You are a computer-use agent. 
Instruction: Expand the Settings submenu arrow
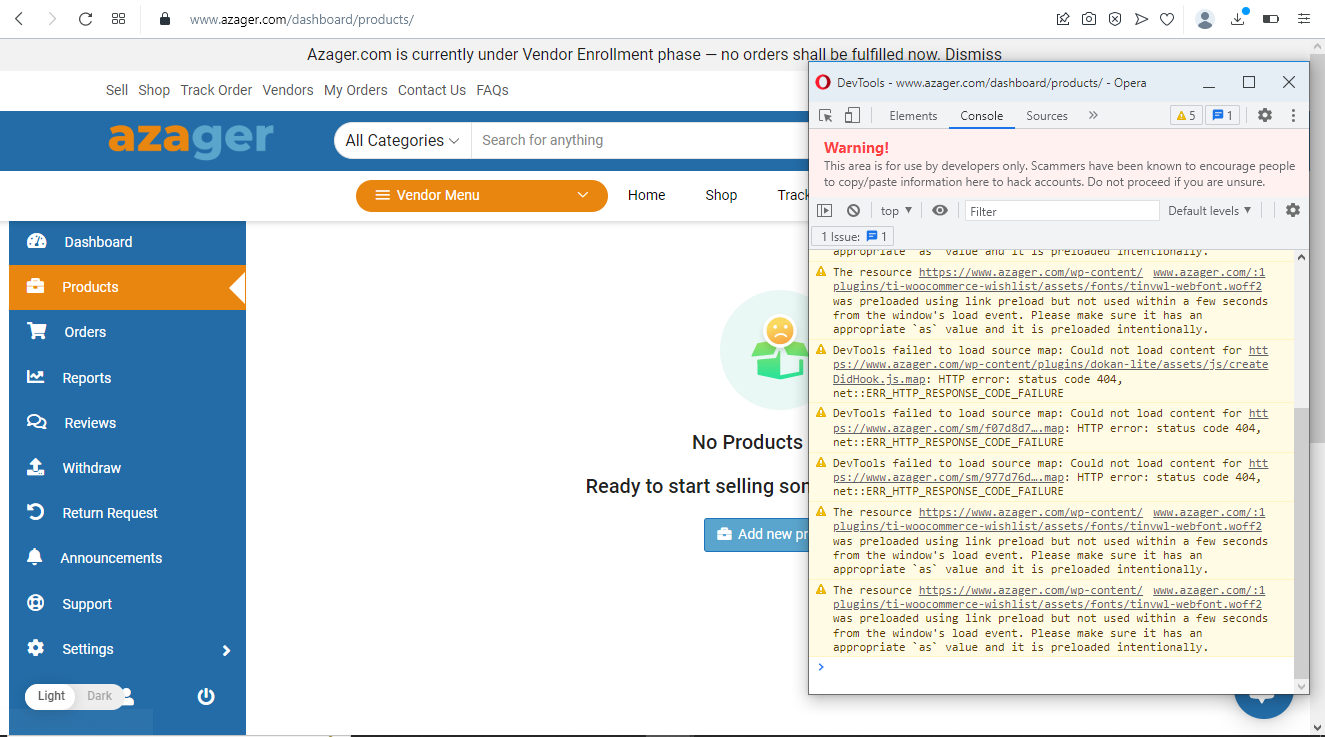[x=226, y=650]
